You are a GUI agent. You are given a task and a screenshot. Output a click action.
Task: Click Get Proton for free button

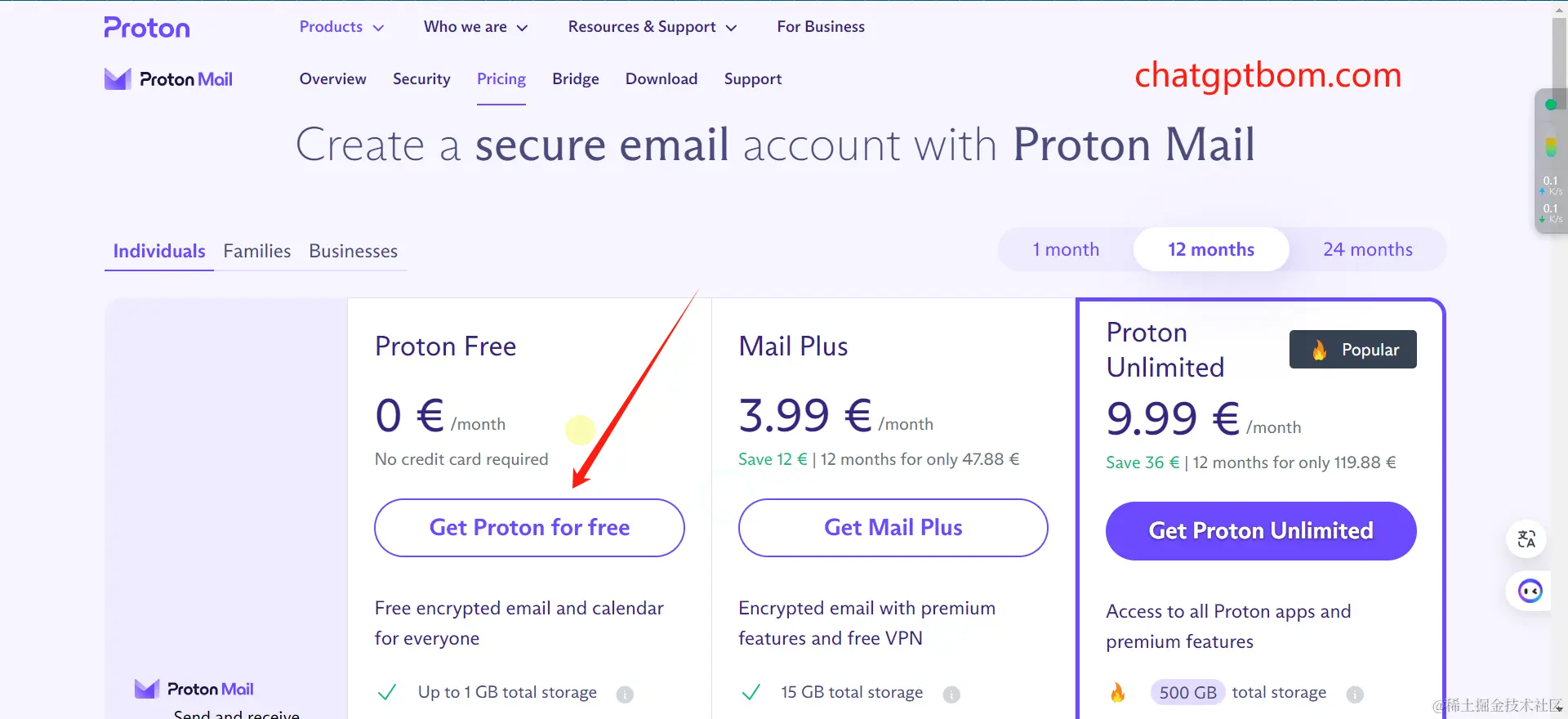point(529,528)
